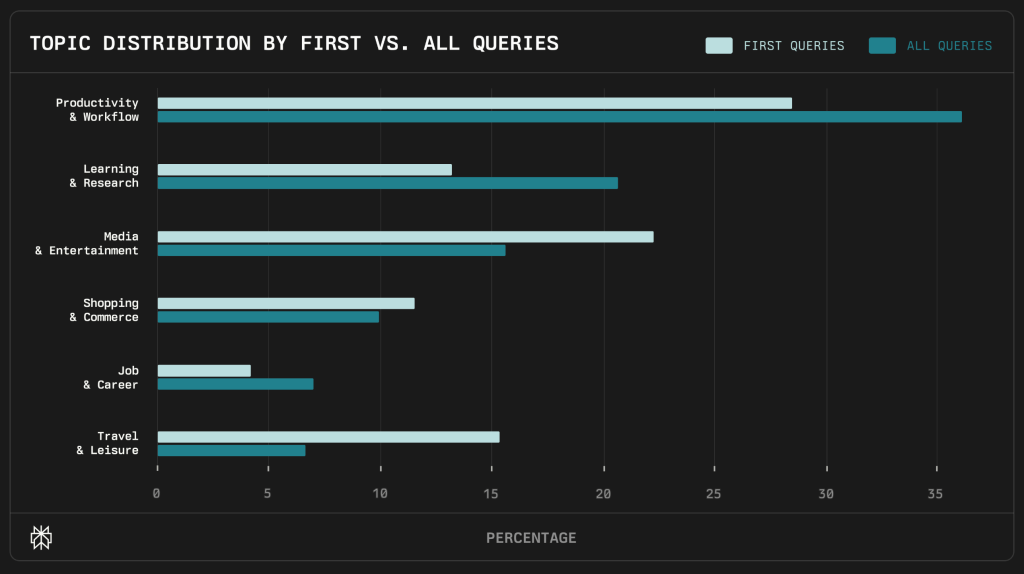Select the Productivity & Workflow category label
This screenshot has width=1024, height=574.
97,110
